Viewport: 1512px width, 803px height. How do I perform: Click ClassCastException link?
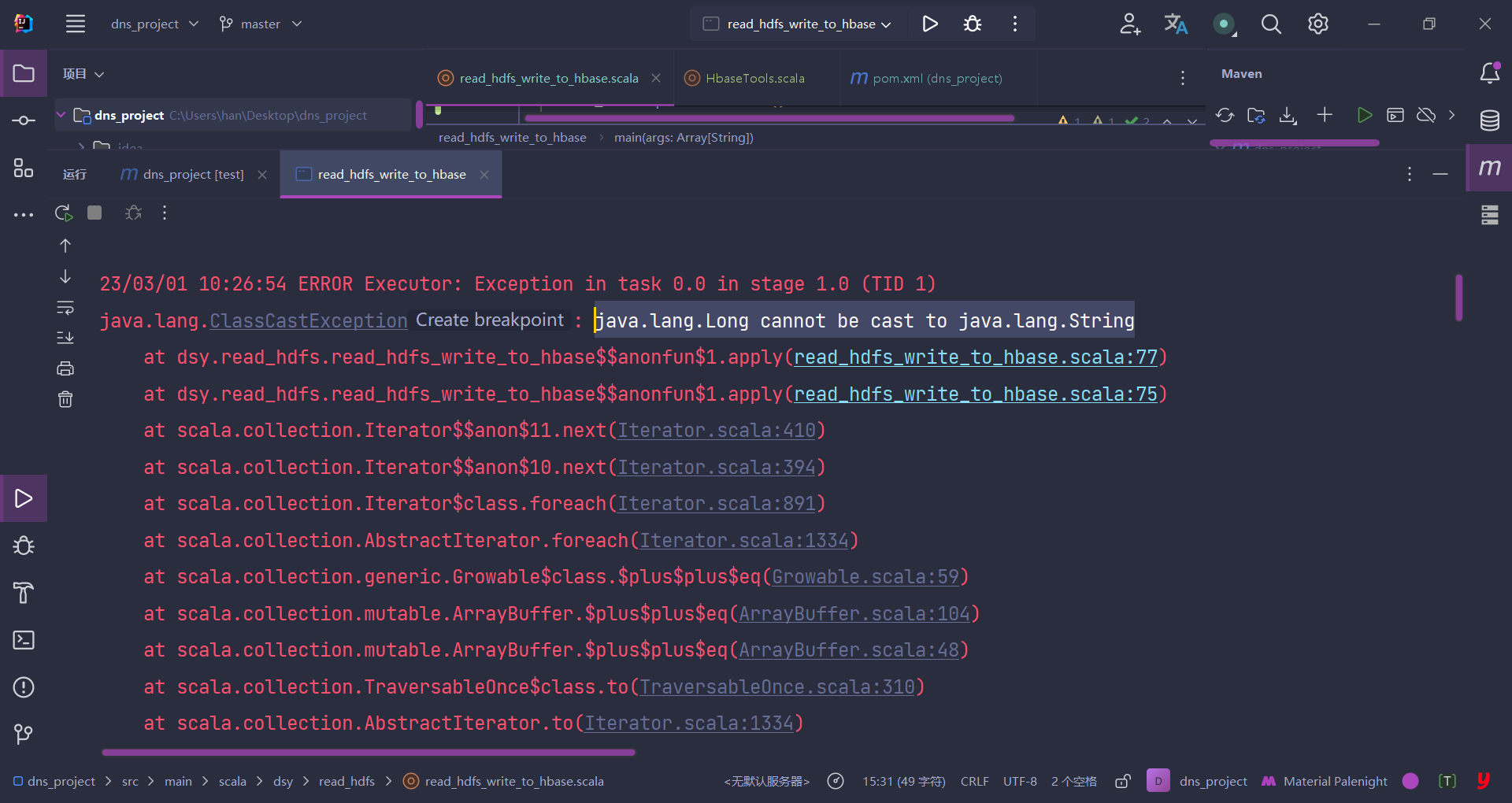pos(309,320)
